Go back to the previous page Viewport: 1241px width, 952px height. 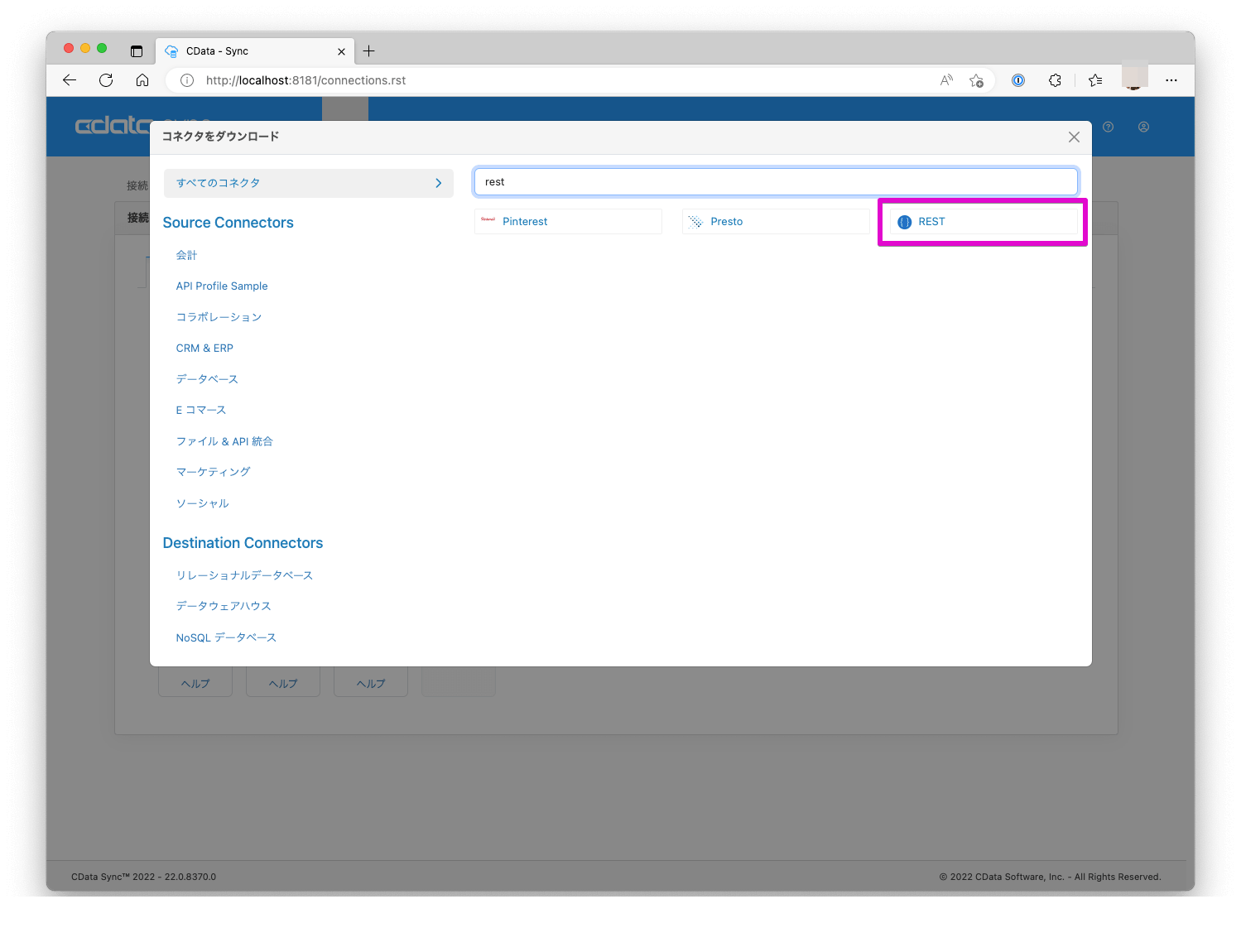(x=70, y=80)
